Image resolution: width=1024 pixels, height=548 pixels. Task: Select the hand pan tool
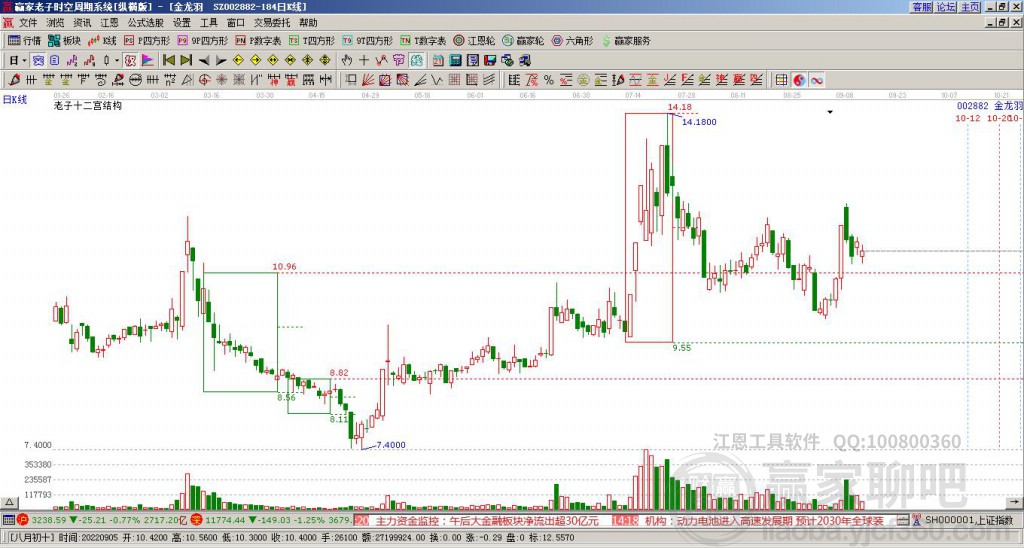pyautogui.click(x=347, y=60)
